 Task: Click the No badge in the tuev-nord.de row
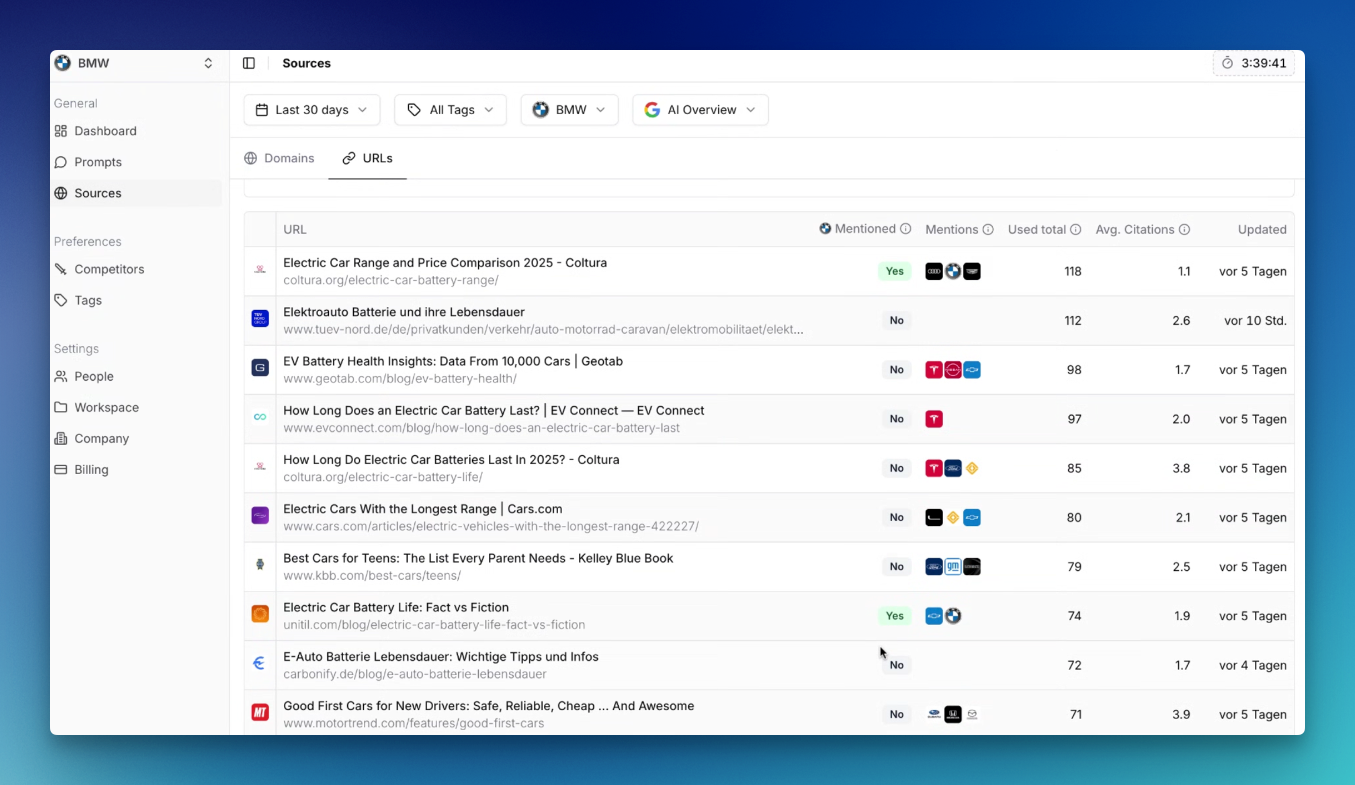[897, 321]
